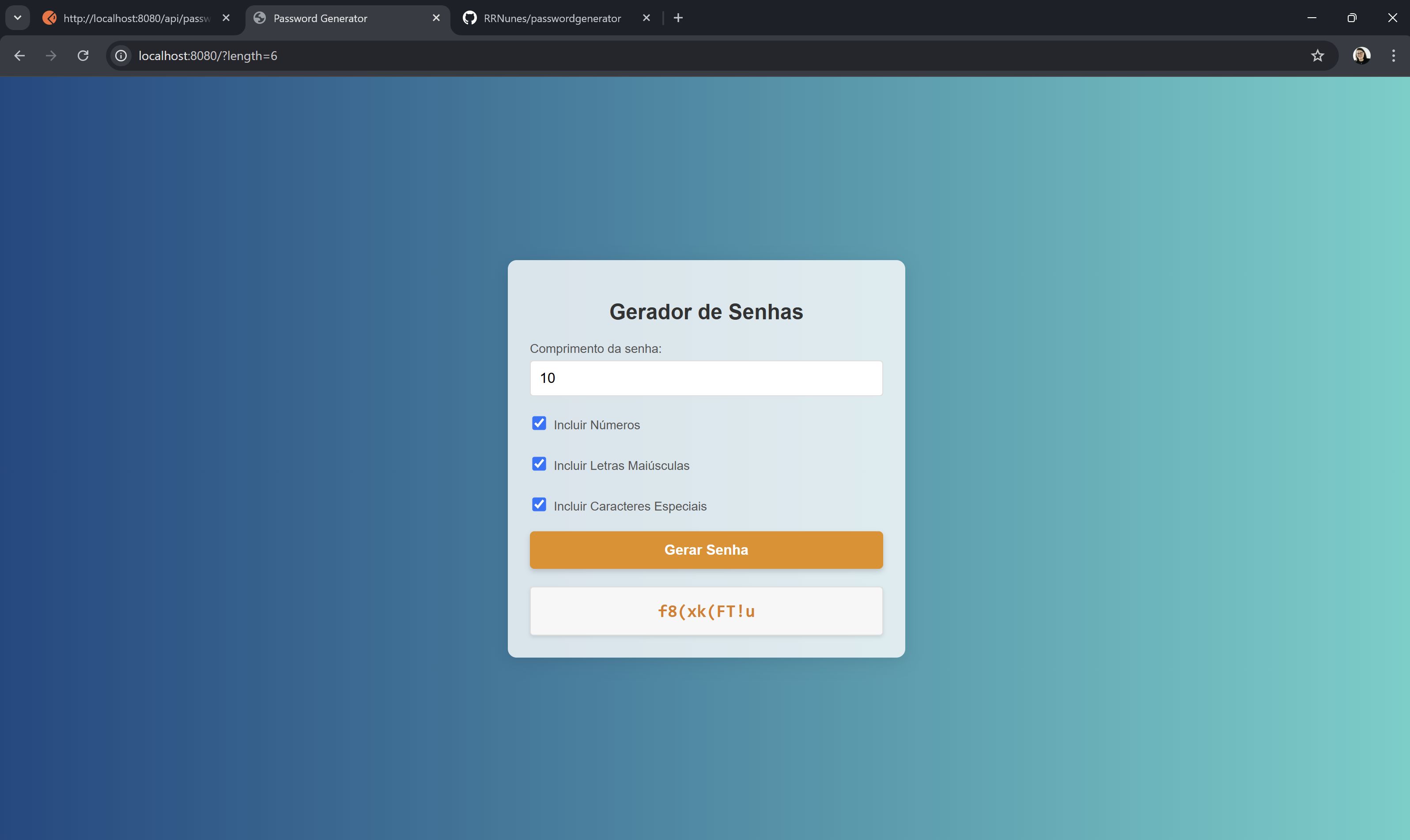The image size is (1410, 840).
Task: Uncheck Incluir Caracteres Especiais checkbox
Action: click(x=539, y=504)
